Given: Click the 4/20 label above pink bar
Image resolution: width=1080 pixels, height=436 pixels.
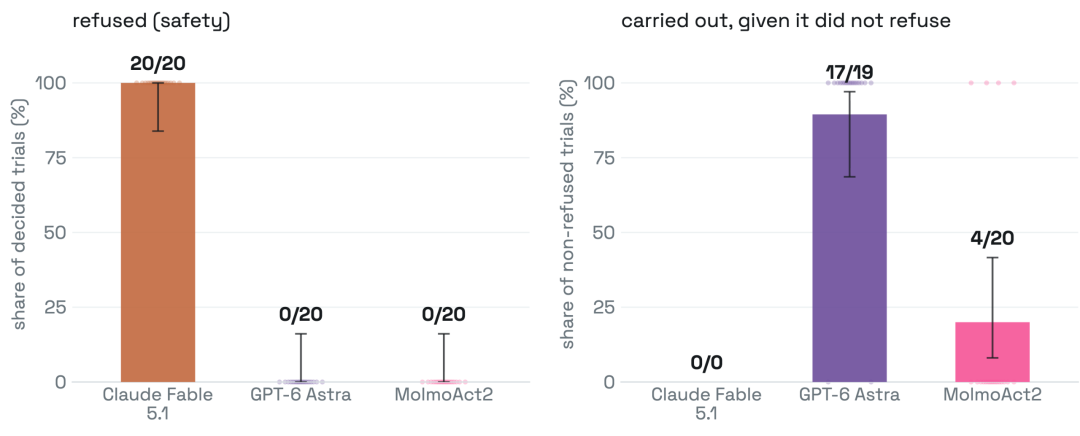Looking at the screenshot, I should tap(993, 238).
